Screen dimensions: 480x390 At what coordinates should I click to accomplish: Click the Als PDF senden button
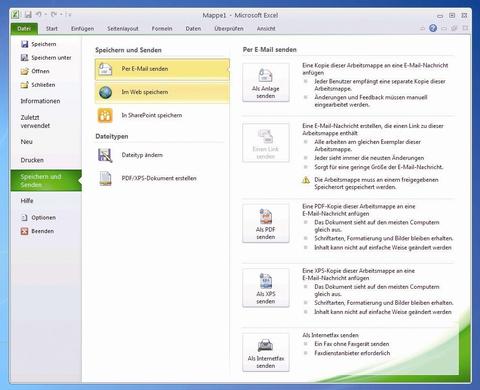[266, 223]
